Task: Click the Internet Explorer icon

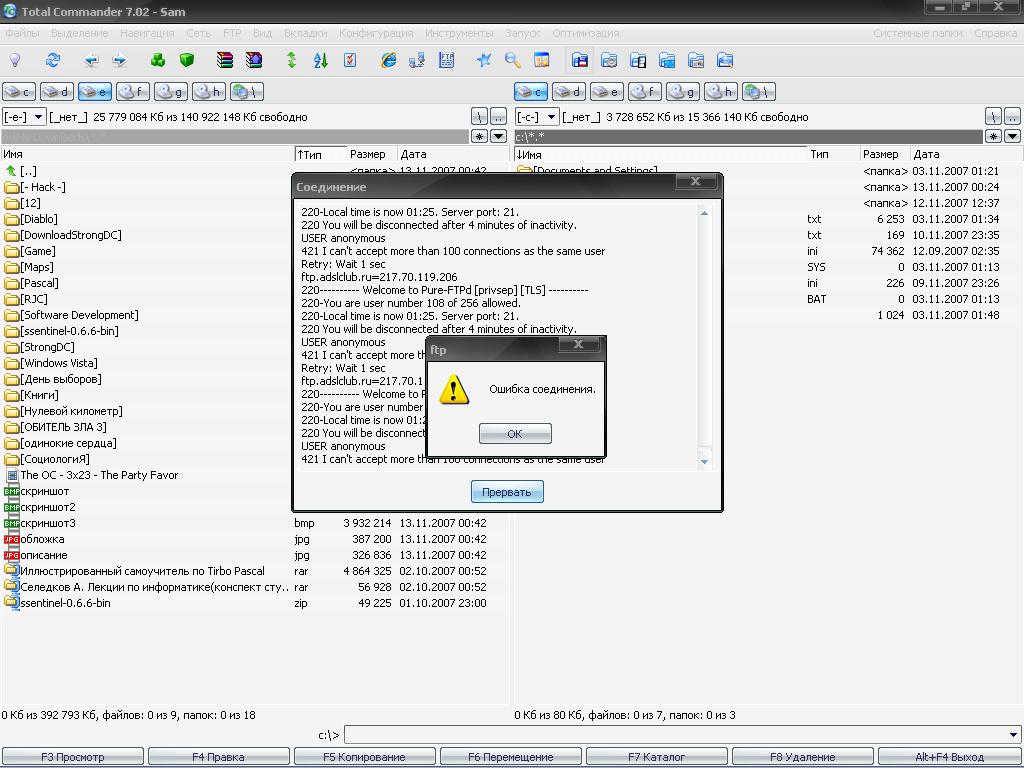Action: 389,61
